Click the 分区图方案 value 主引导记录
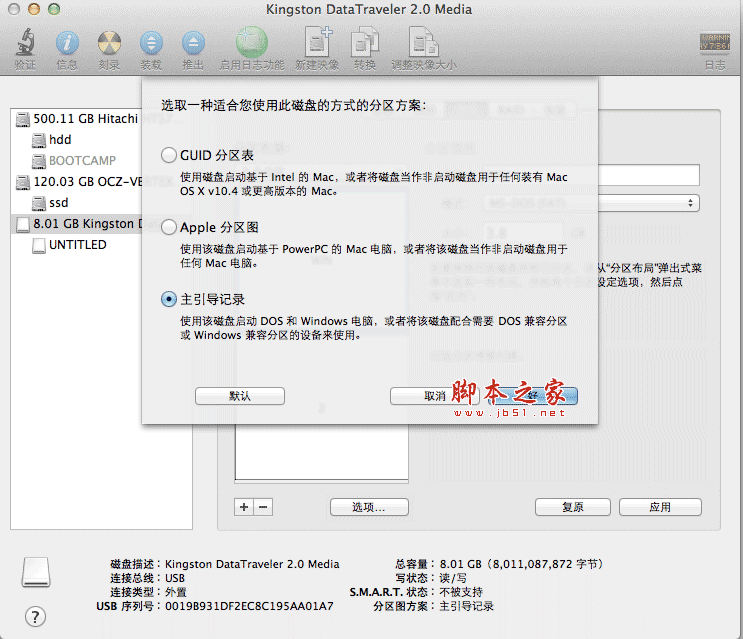743x639 pixels. pos(466,606)
